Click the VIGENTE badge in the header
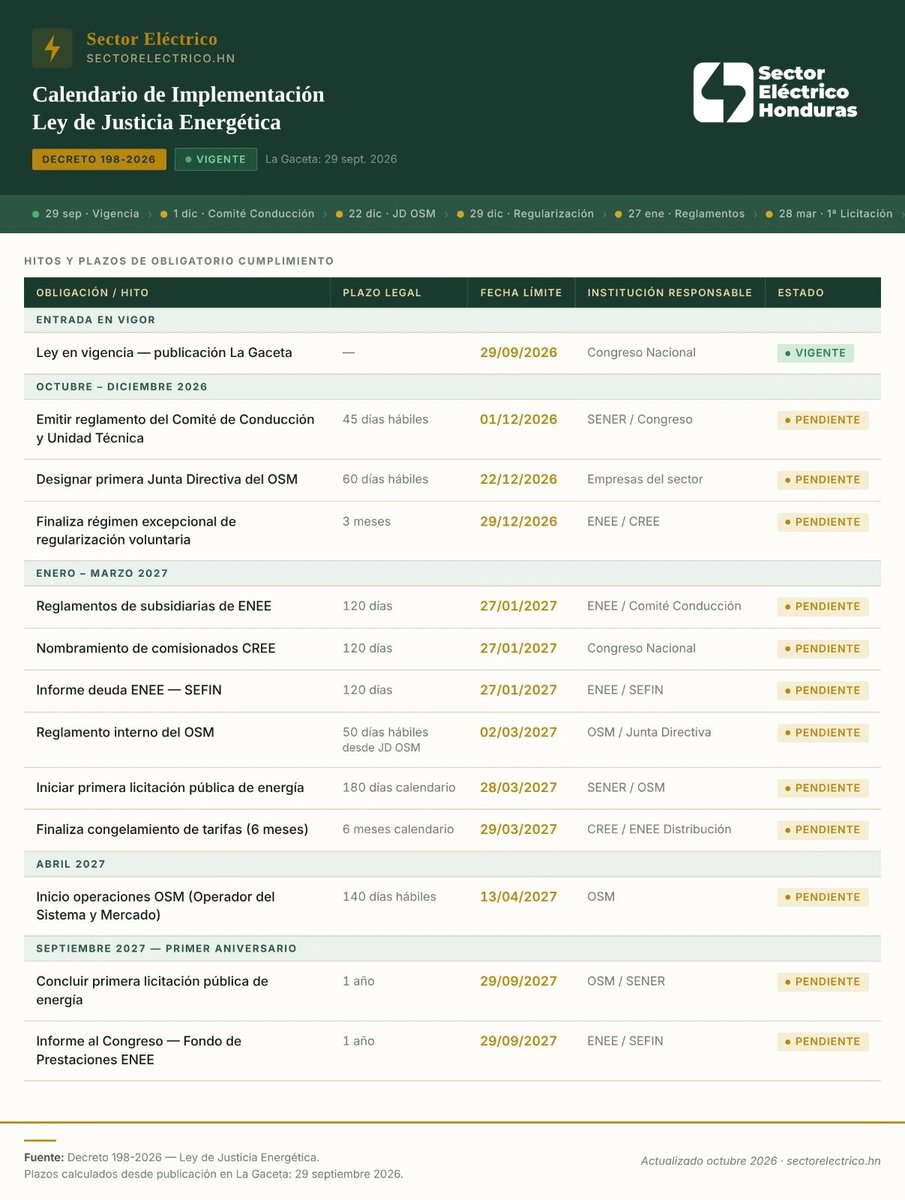 [x=215, y=159]
